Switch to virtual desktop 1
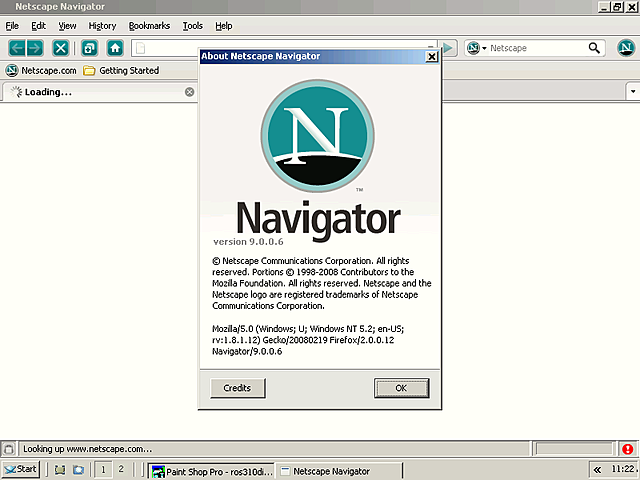Viewport: 640px width, 480px height. click(x=103, y=470)
